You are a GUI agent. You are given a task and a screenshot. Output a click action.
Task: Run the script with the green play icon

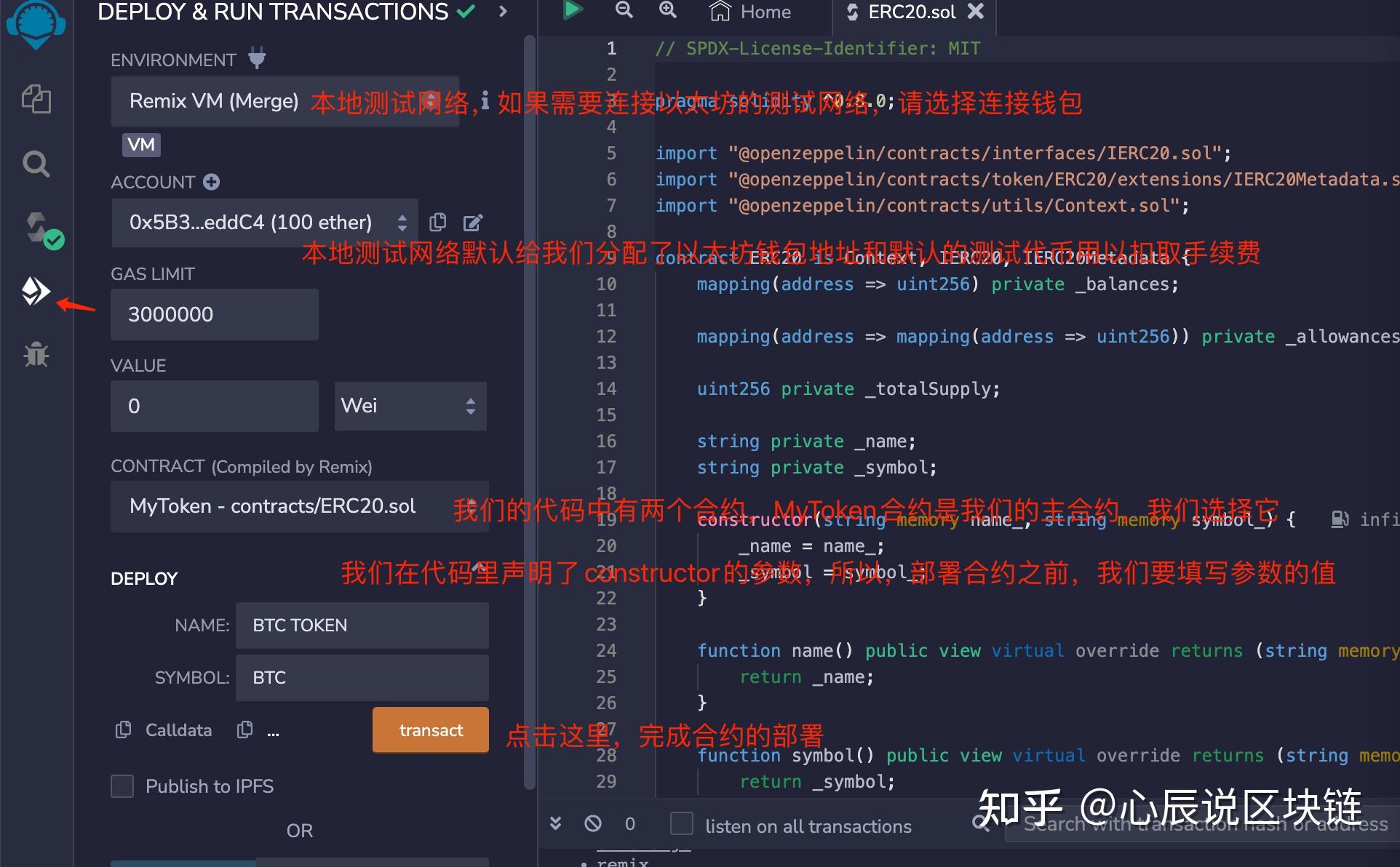click(x=573, y=11)
